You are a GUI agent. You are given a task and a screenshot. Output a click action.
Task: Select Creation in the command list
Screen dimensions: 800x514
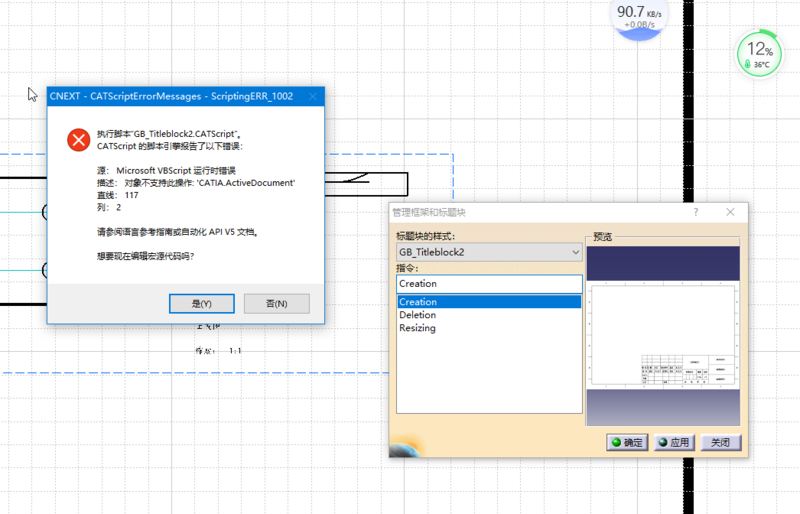point(488,302)
